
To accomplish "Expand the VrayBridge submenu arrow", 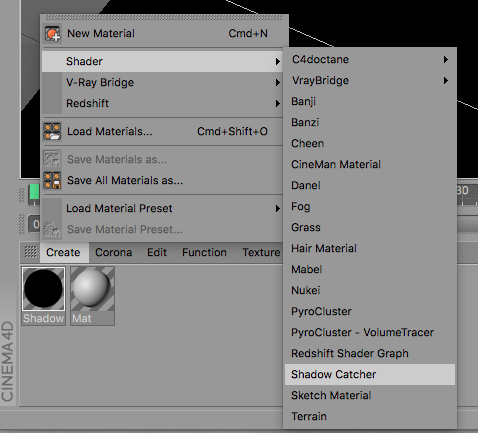I will (x=446, y=81).
